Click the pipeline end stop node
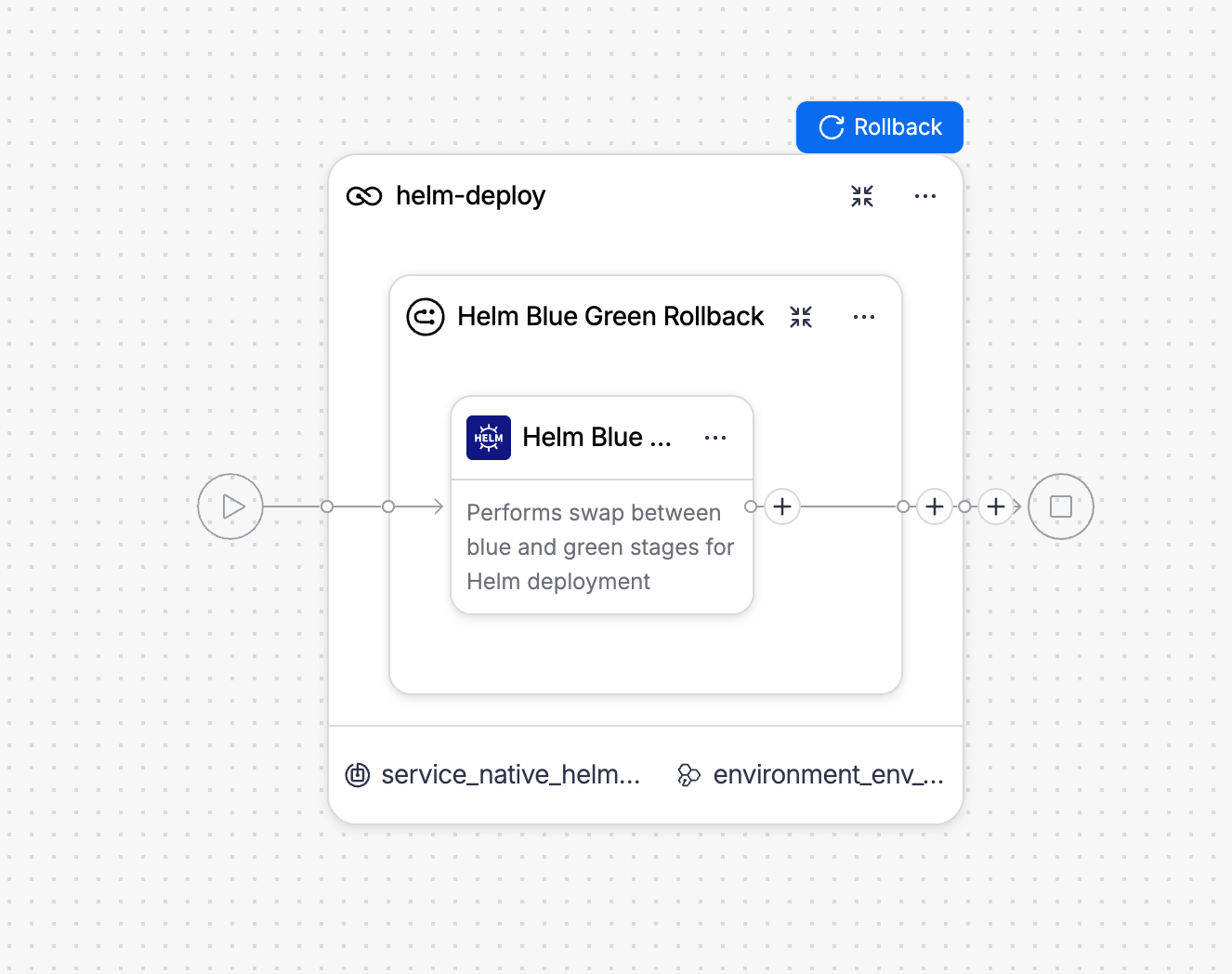The image size is (1232, 974). [1061, 507]
